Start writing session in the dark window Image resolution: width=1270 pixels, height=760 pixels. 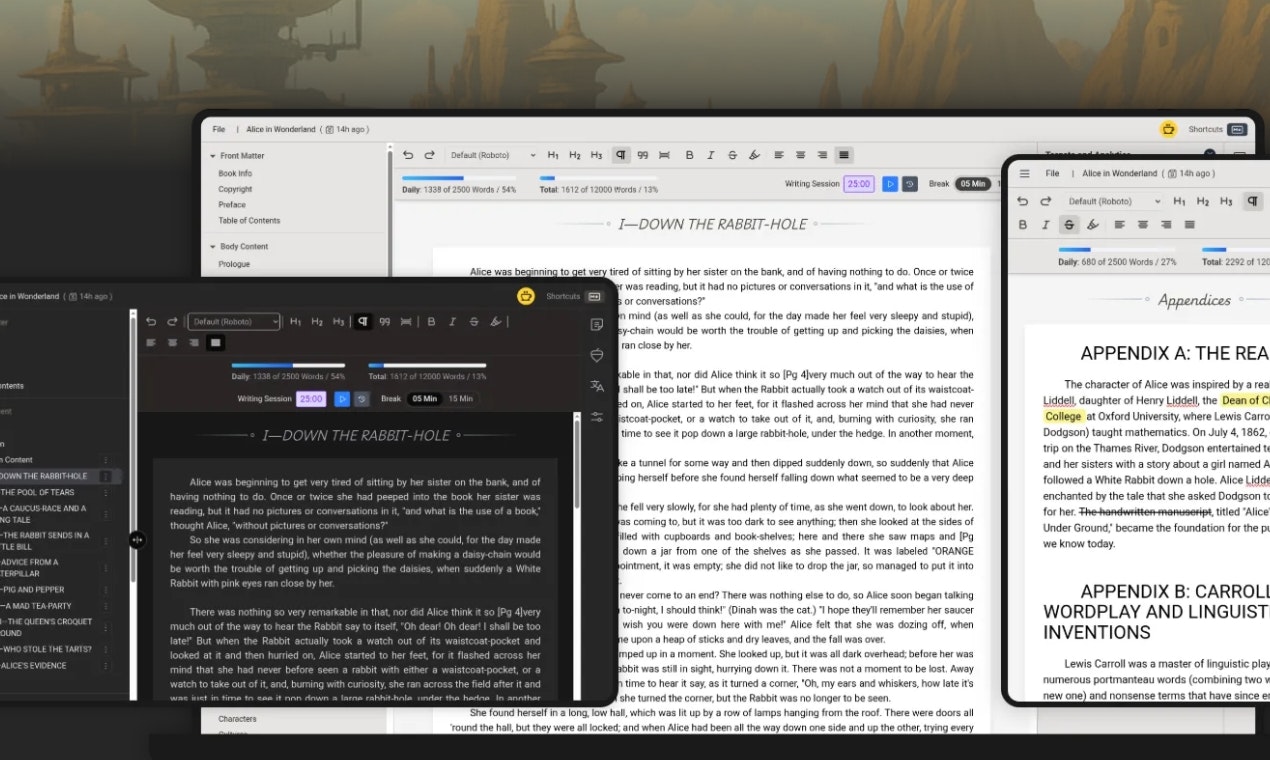342,398
